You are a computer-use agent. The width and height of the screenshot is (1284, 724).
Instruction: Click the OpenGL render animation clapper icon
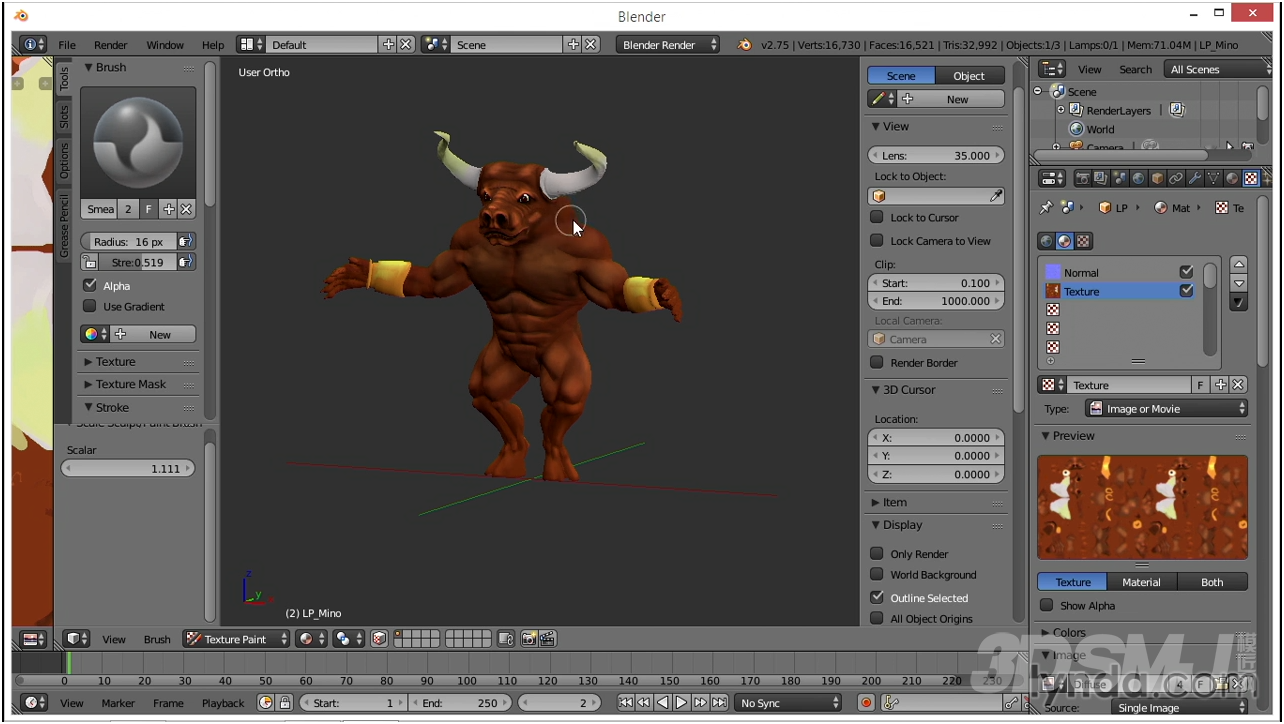pos(549,639)
